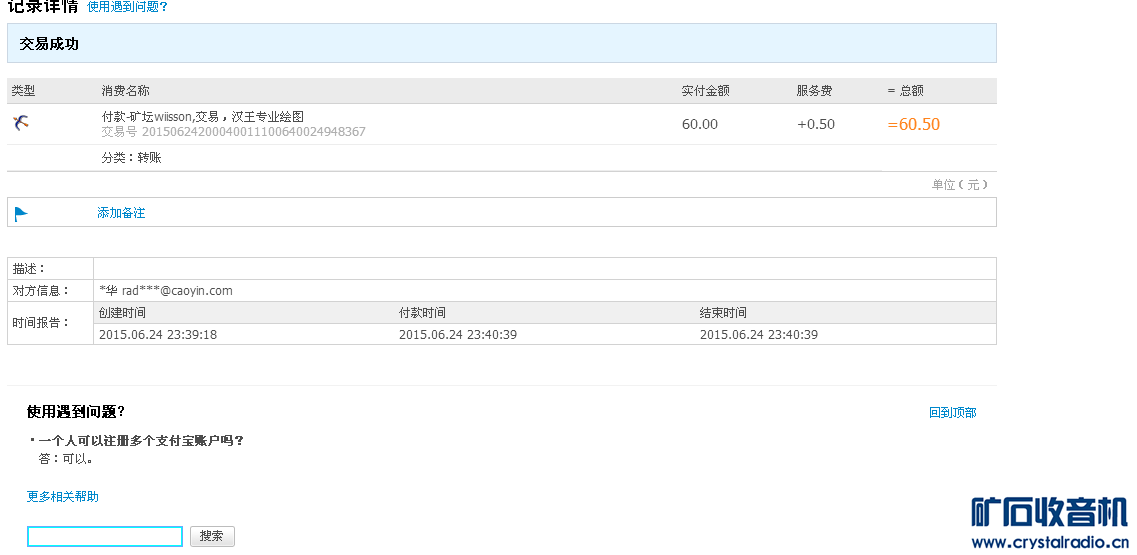This screenshot has height=555, width=1137.
Task: Click the total amount =60.50
Action: pos(914,124)
